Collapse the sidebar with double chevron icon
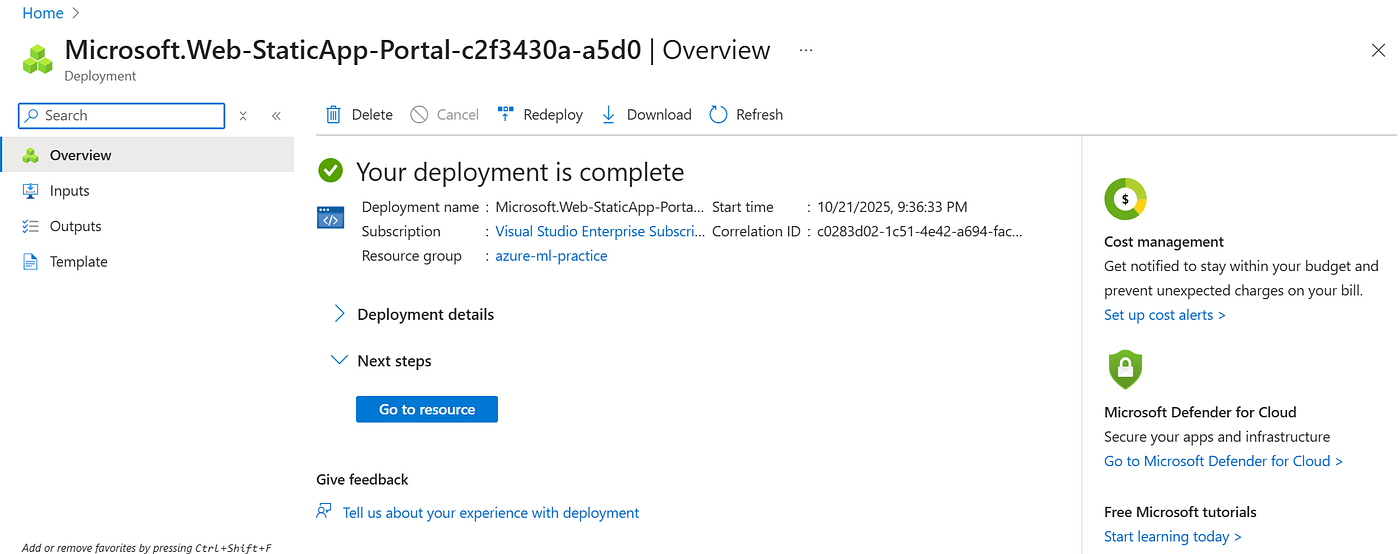The image size is (1400, 554). tap(277, 116)
